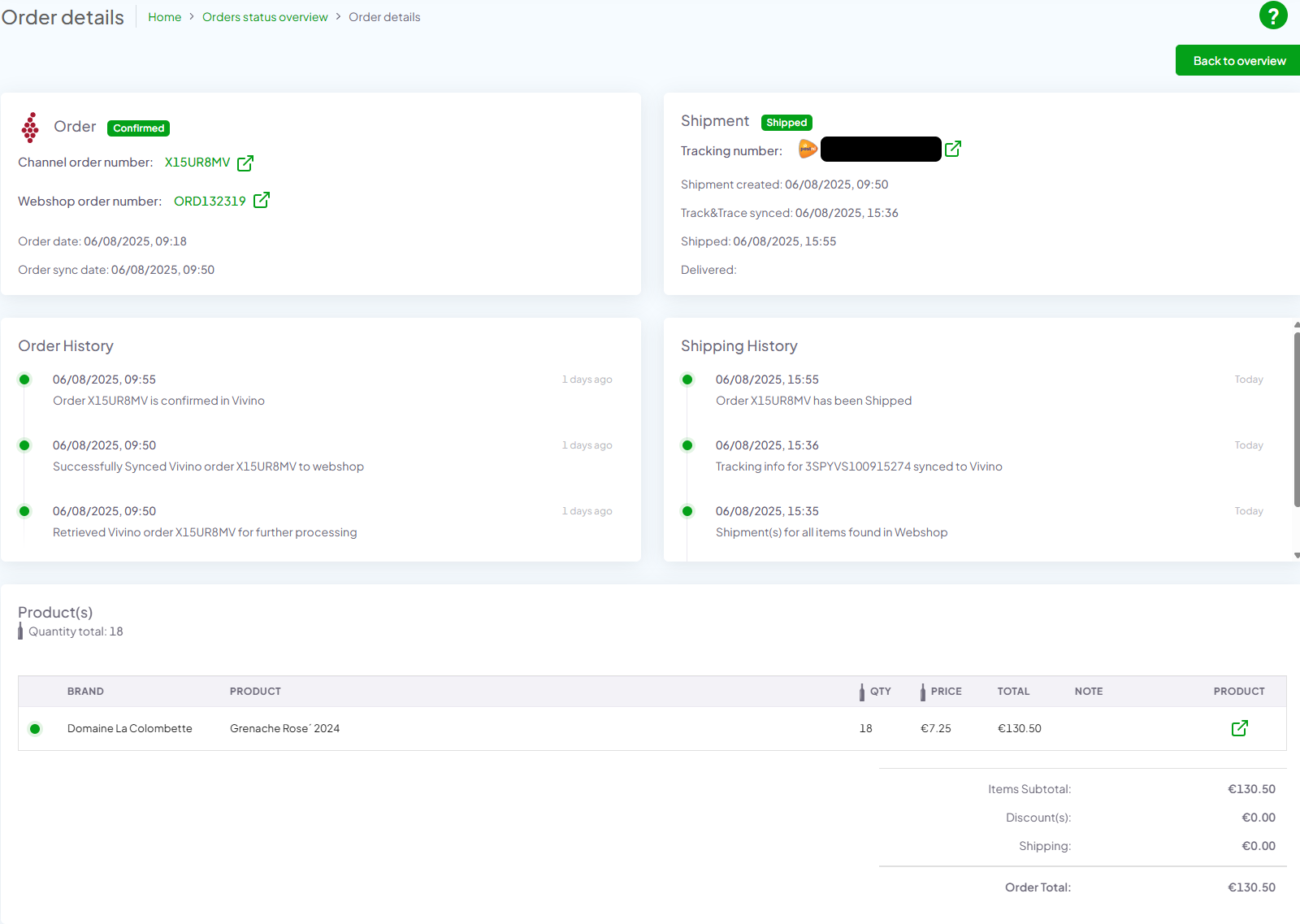Click the Back to overview button
Screen dimensions: 1300x924
click(x=1237, y=60)
